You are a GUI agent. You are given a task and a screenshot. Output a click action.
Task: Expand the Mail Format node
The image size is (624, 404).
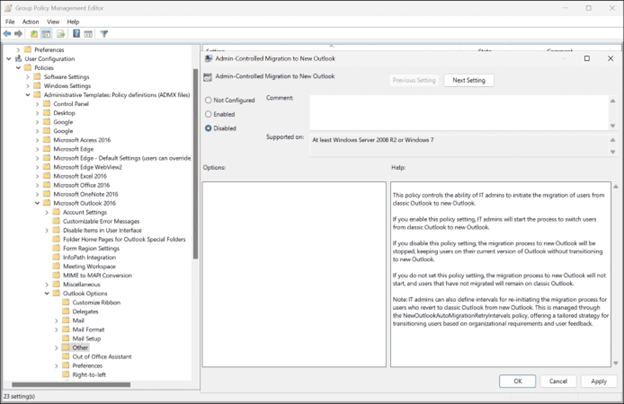click(56, 330)
